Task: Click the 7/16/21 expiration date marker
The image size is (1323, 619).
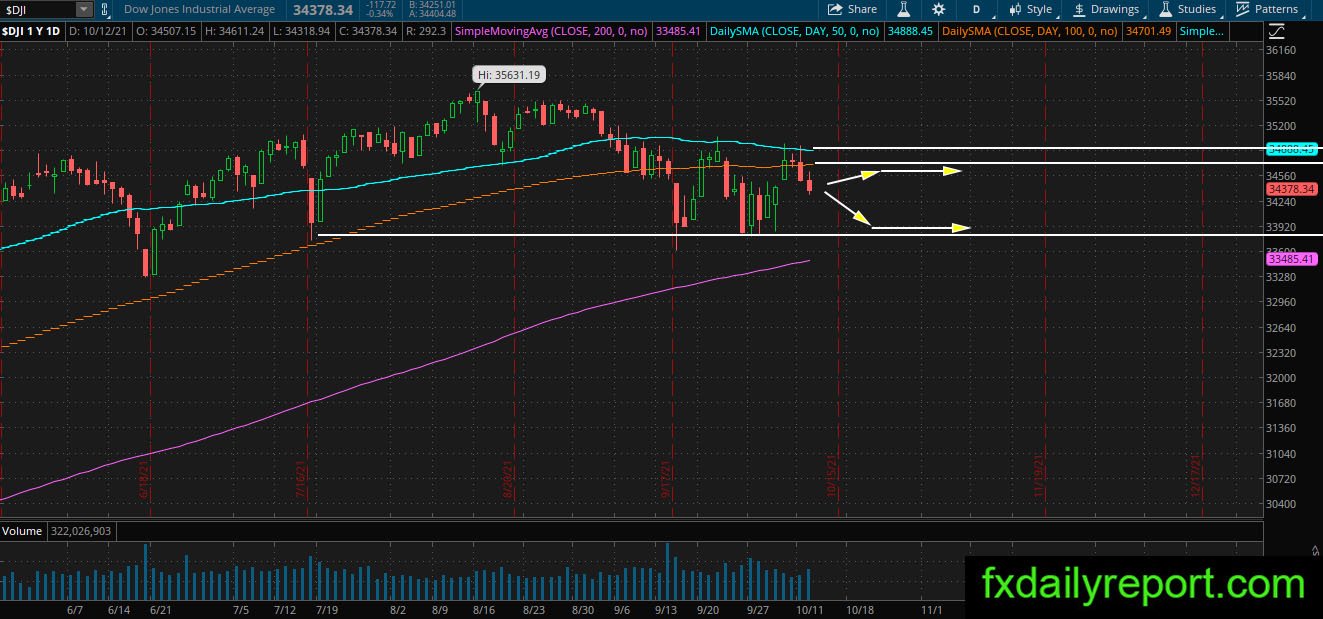Action: click(x=301, y=476)
